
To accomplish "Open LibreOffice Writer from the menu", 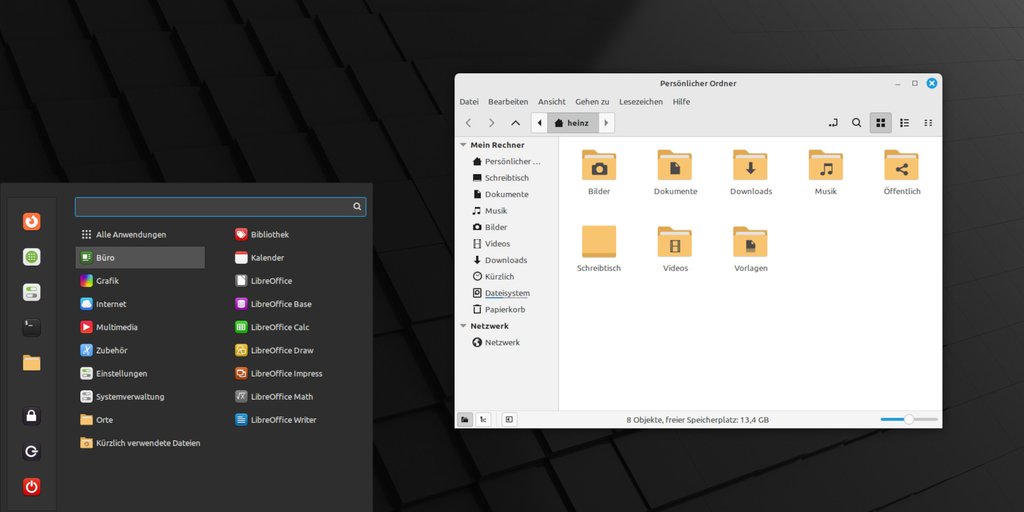I will pos(283,420).
